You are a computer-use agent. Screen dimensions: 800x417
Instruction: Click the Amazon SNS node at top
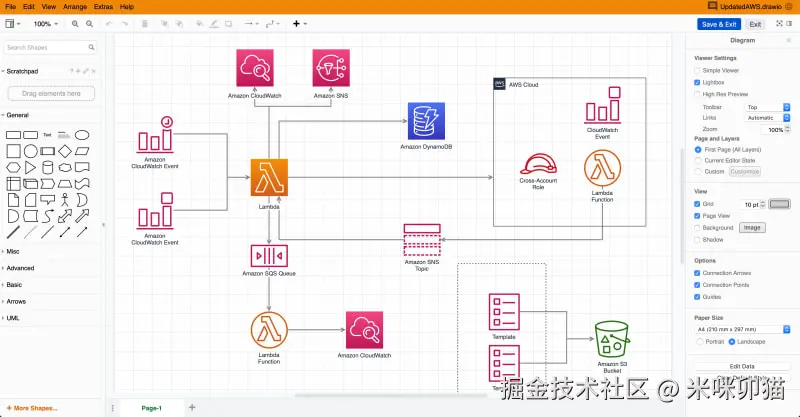click(331, 68)
